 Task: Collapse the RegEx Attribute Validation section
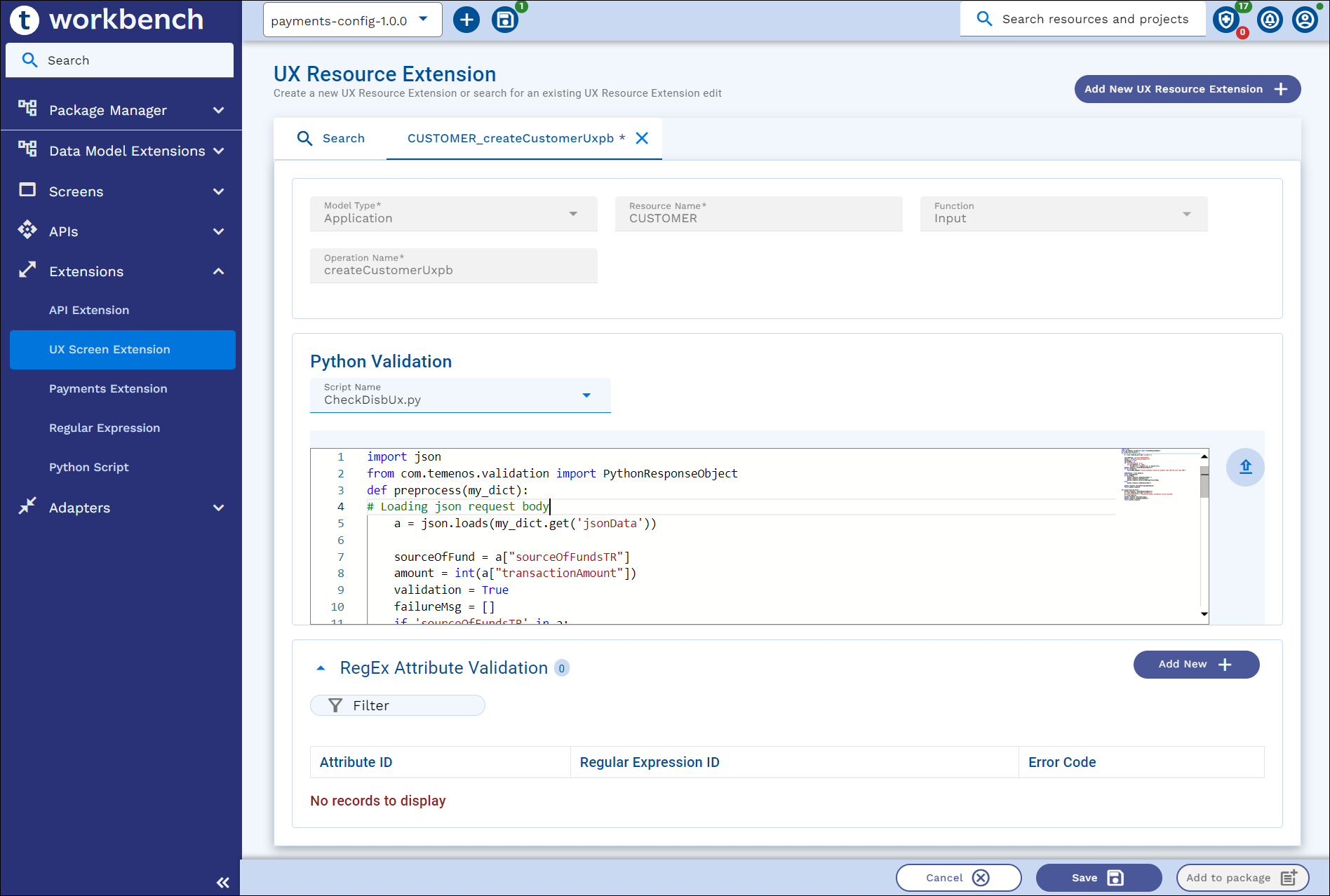[321, 668]
